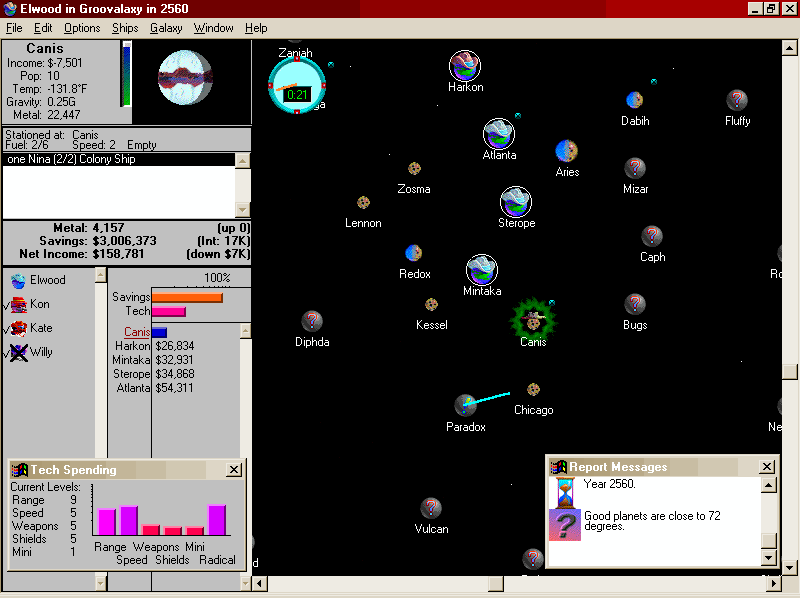Select the Canis star surrounded by green burst
The height and width of the screenshot is (598, 800).
click(x=532, y=318)
